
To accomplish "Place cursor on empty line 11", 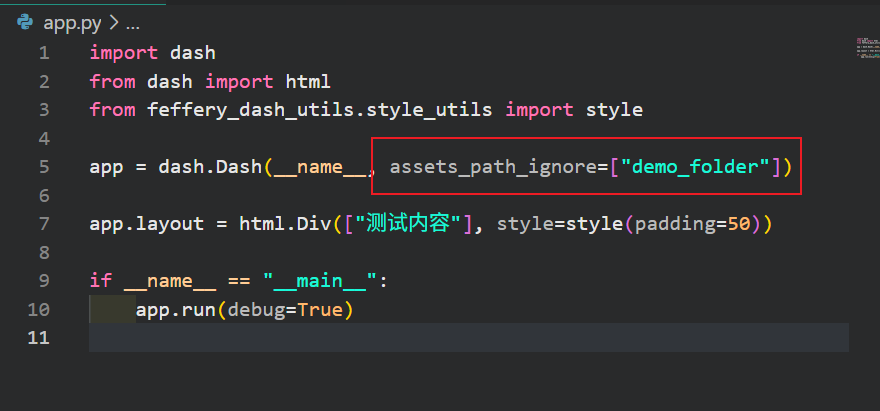I will [469, 337].
